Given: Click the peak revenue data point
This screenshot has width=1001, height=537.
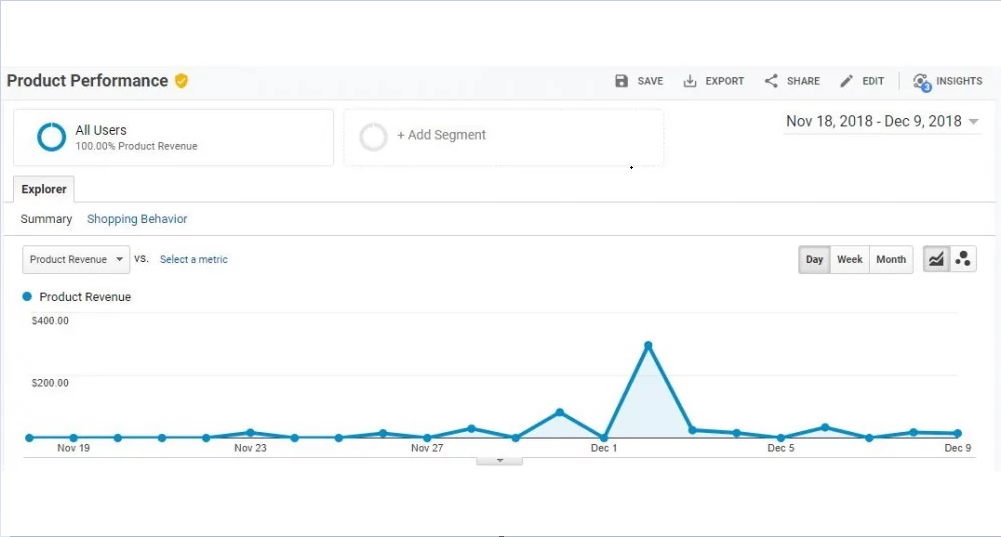Looking at the screenshot, I should (648, 346).
